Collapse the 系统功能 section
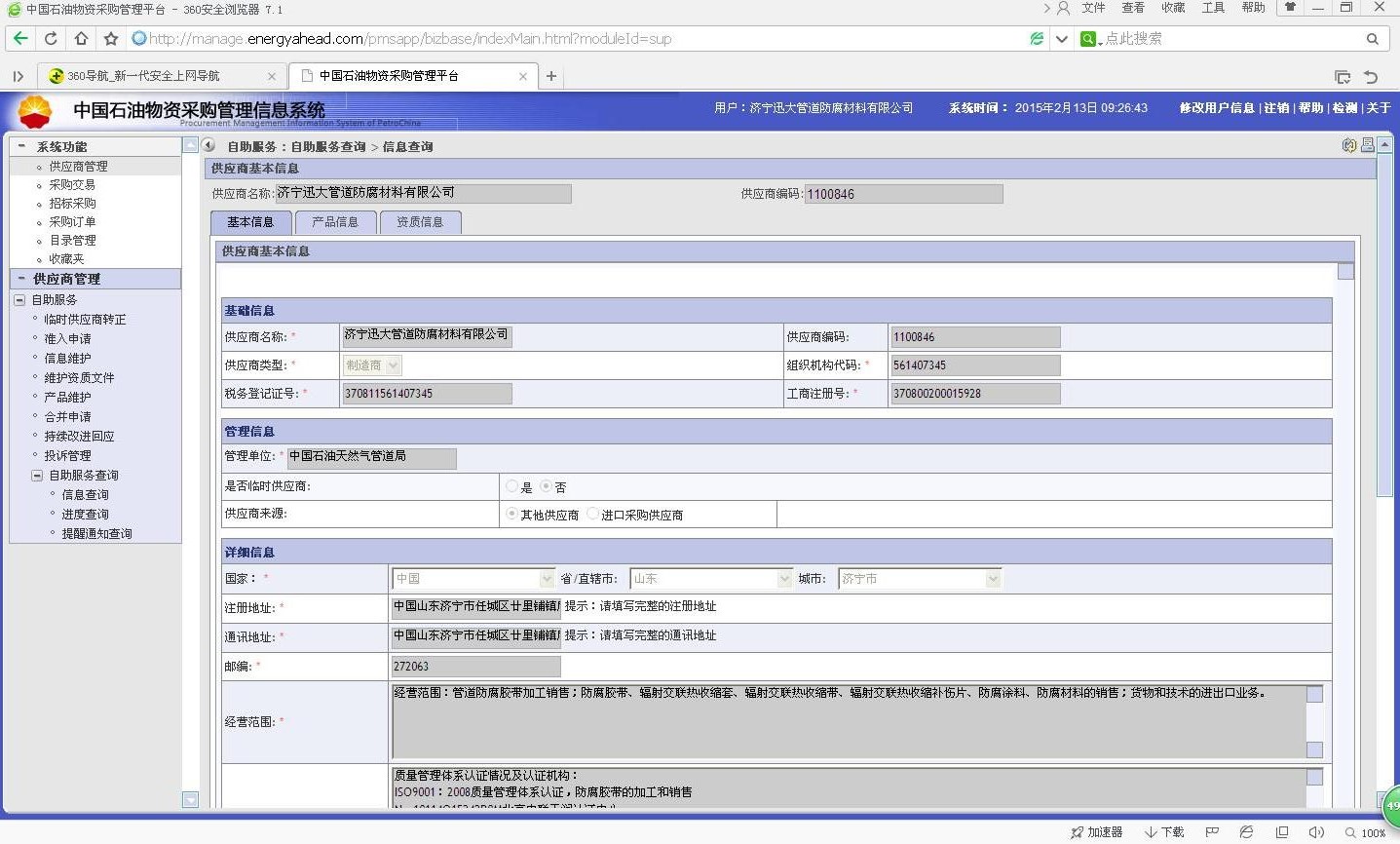The width and height of the screenshot is (1400, 844). click(x=21, y=146)
